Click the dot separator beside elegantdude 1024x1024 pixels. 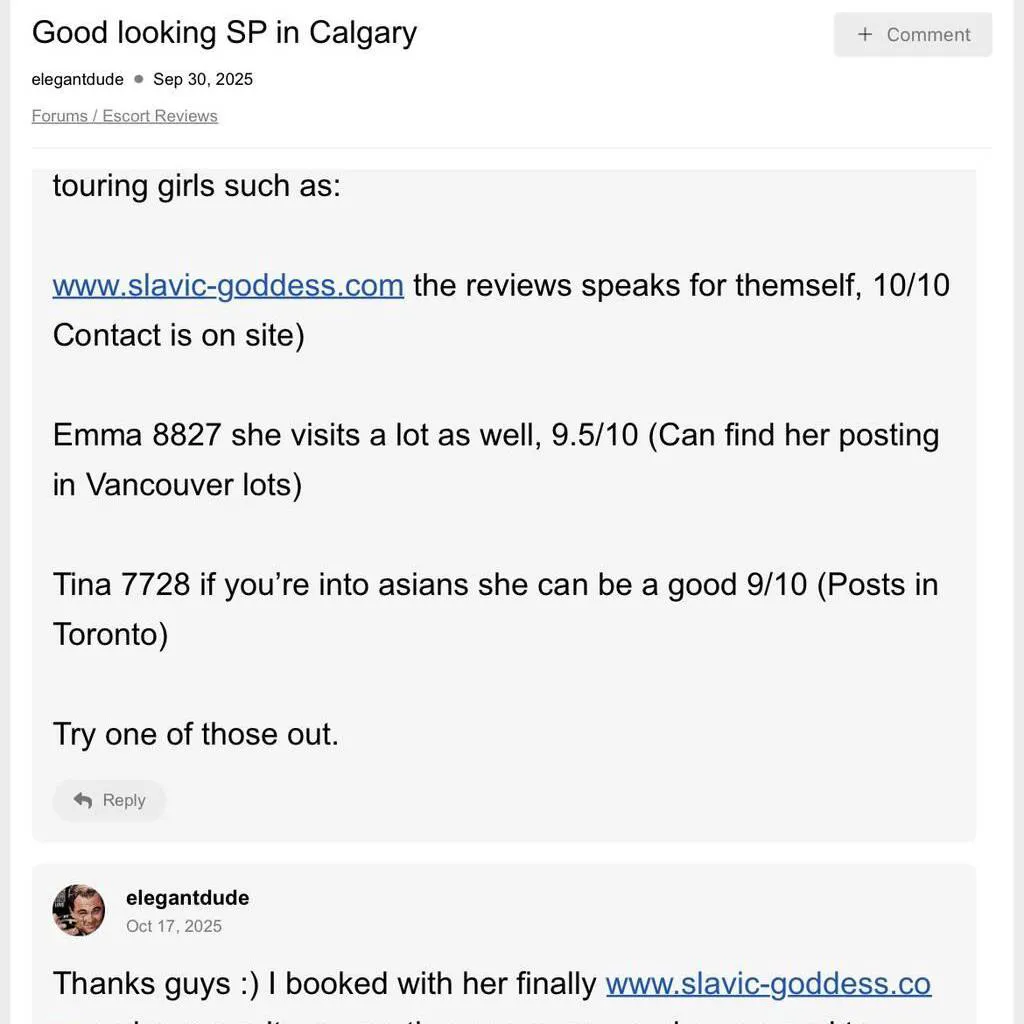coord(137,79)
